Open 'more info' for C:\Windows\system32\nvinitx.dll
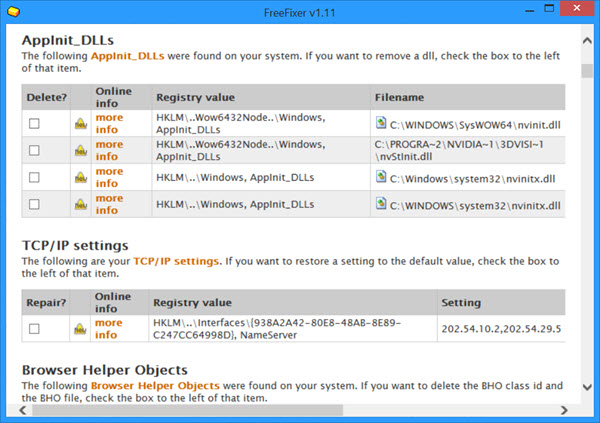The width and height of the screenshot is (600, 423). [x=109, y=177]
